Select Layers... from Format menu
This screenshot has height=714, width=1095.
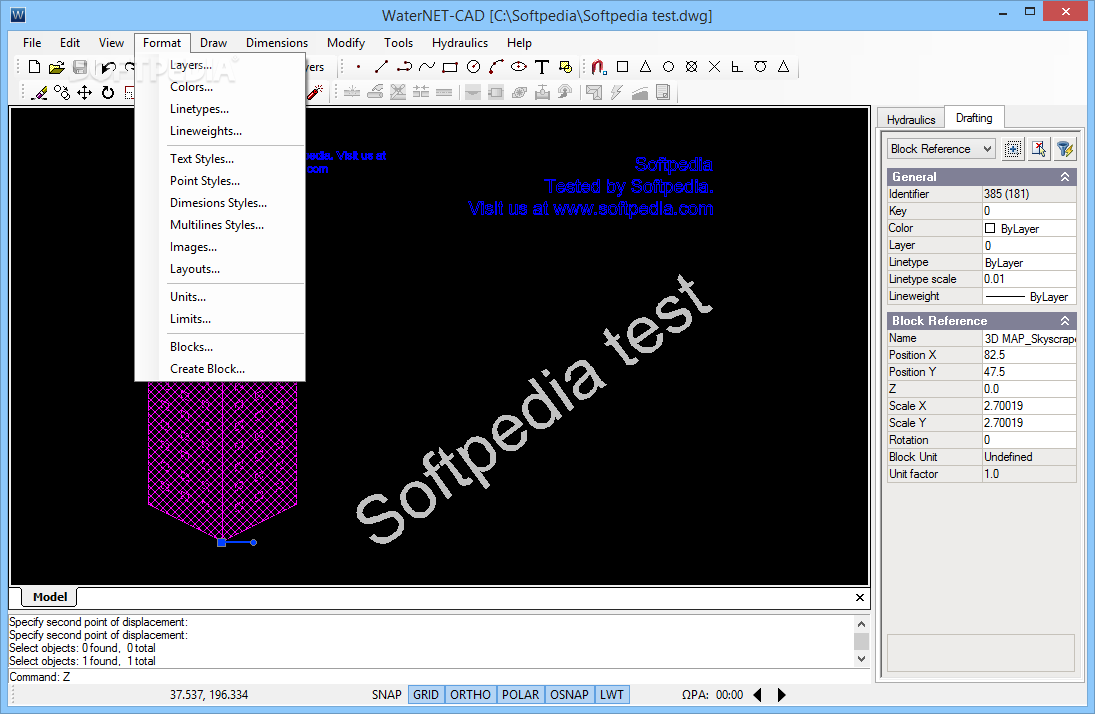[220, 65]
